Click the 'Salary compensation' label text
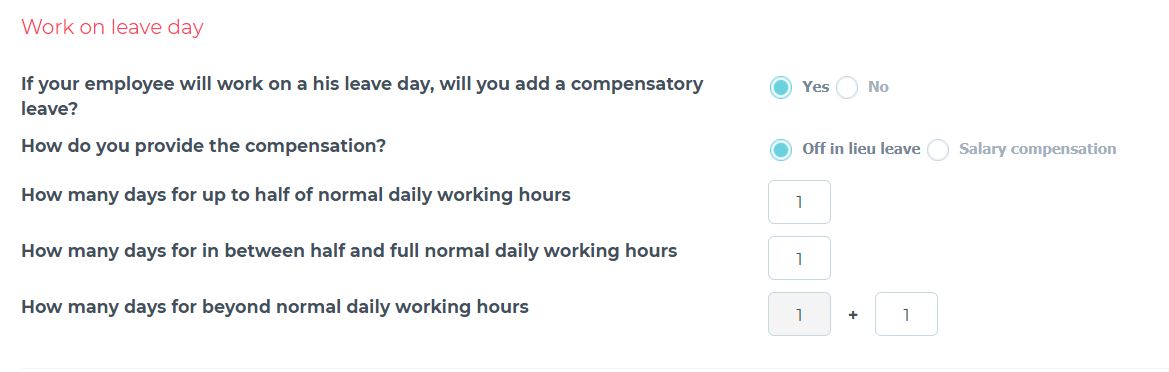 pyautogui.click(x=1038, y=149)
